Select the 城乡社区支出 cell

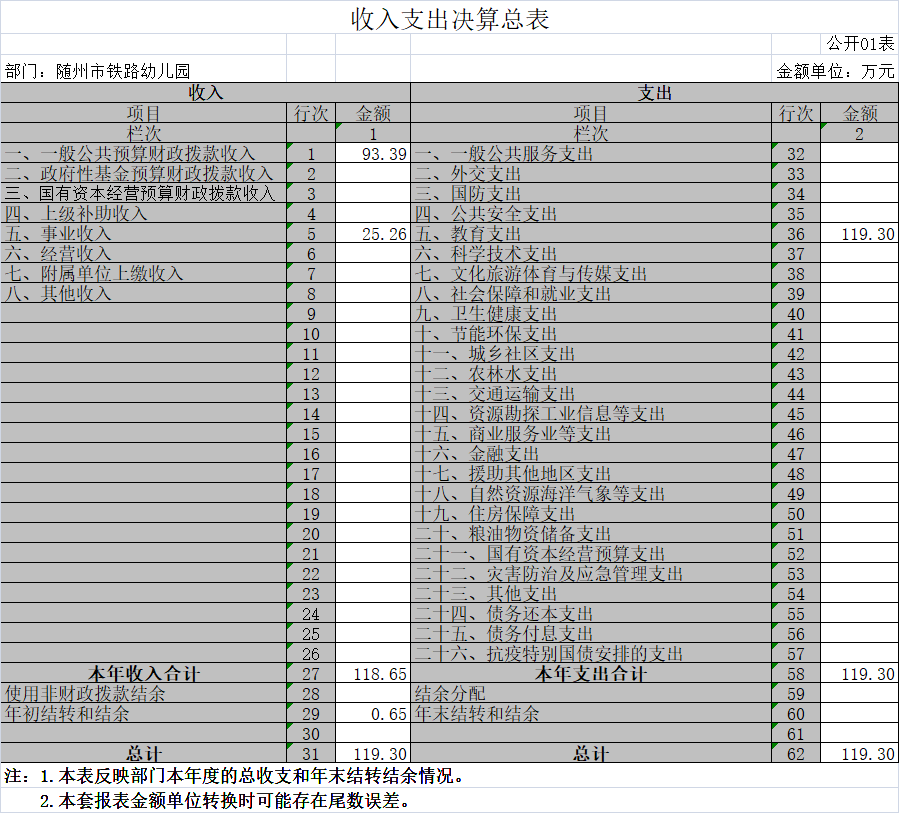click(591, 354)
